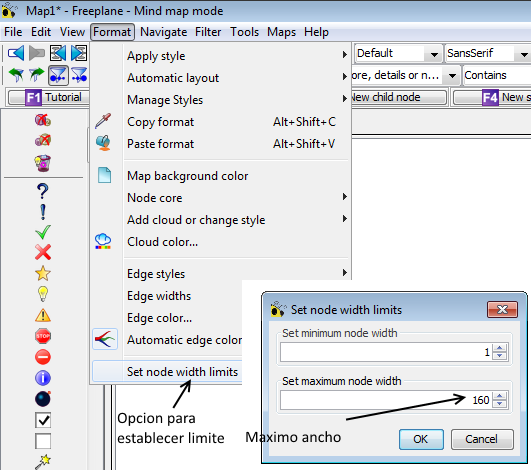Toggle the highlighted blue funnel filter icon
The width and height of the screenshot is (531, 470).
click(x=58, y=75)
